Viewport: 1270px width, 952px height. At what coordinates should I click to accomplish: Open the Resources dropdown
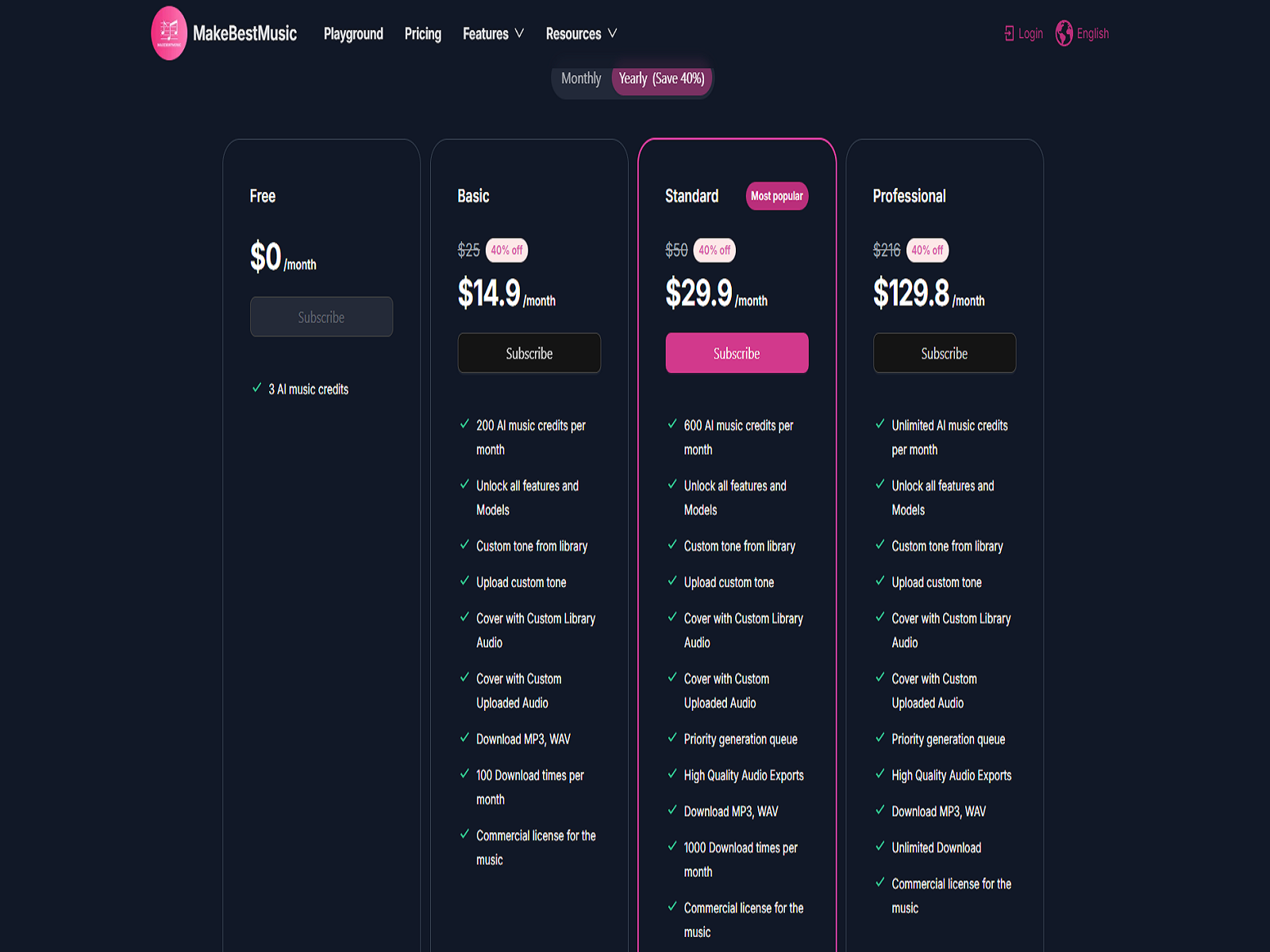(x=581, y=33)
